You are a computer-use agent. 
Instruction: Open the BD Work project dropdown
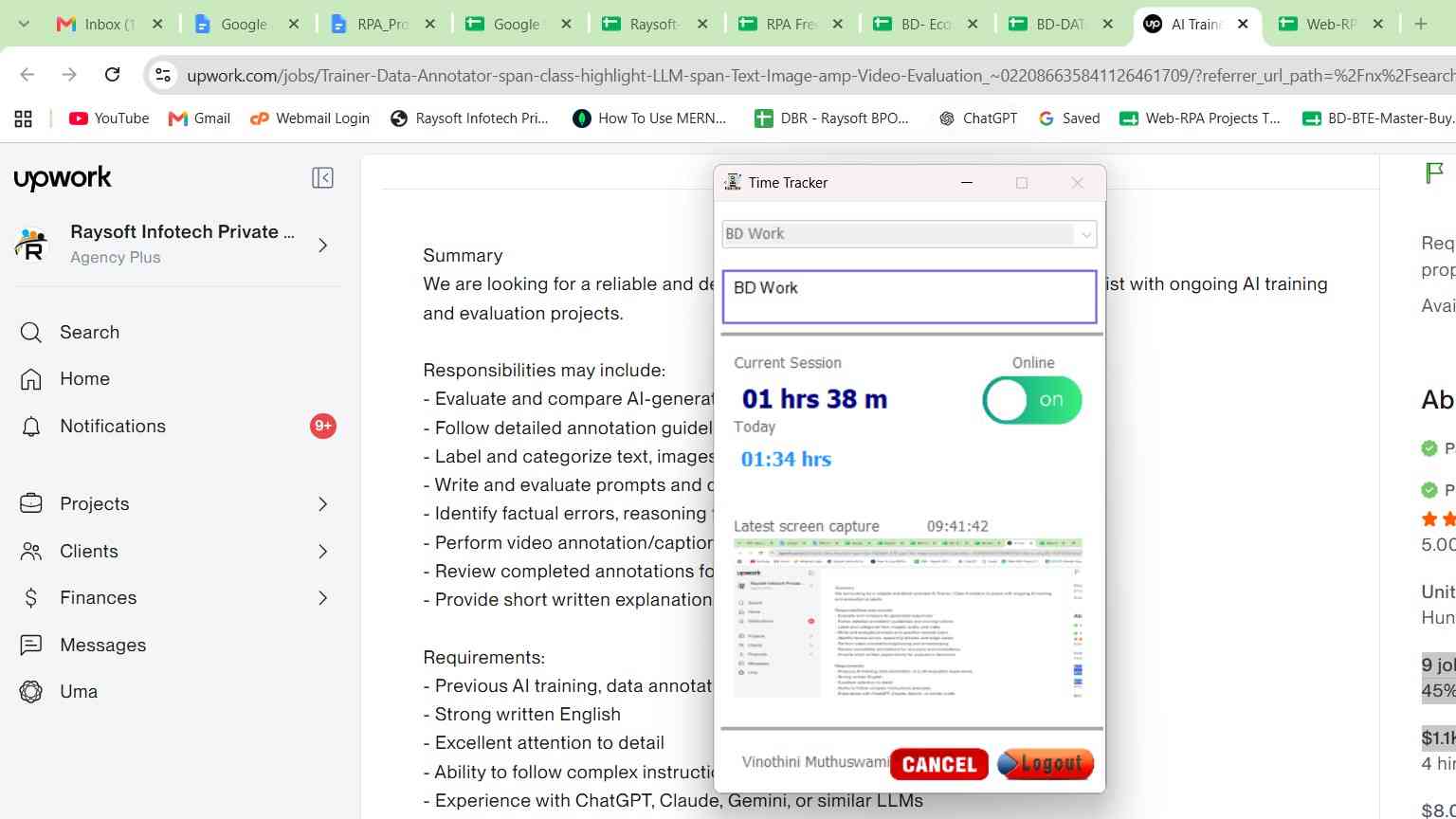(909, 234)
